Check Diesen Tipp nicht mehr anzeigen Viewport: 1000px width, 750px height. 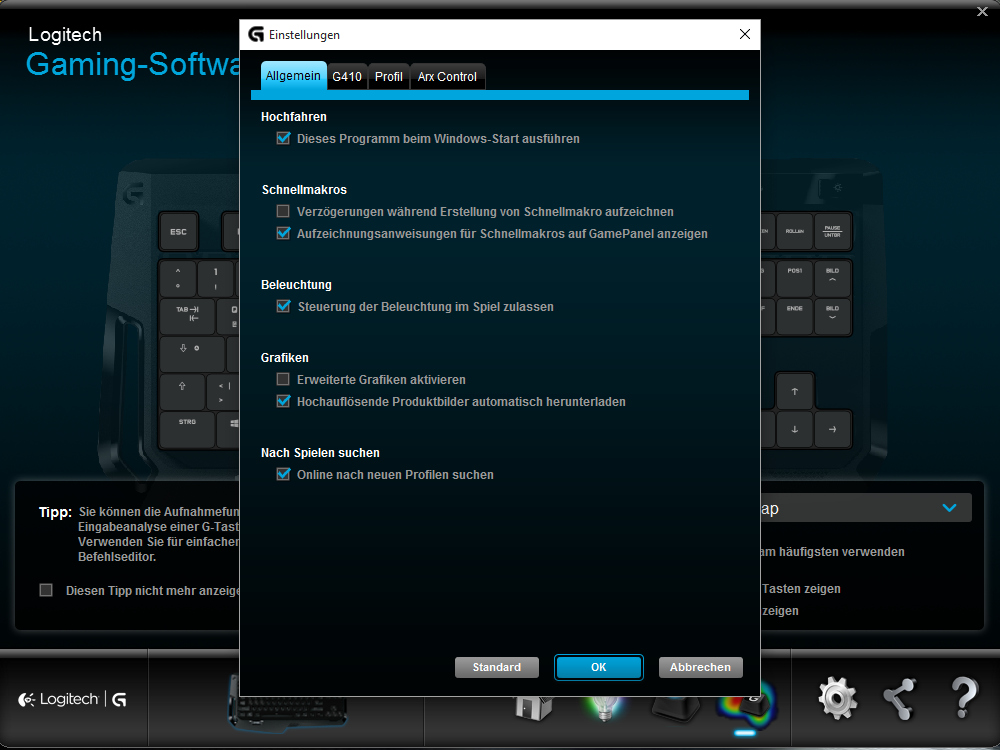click(x=46, y=590)
